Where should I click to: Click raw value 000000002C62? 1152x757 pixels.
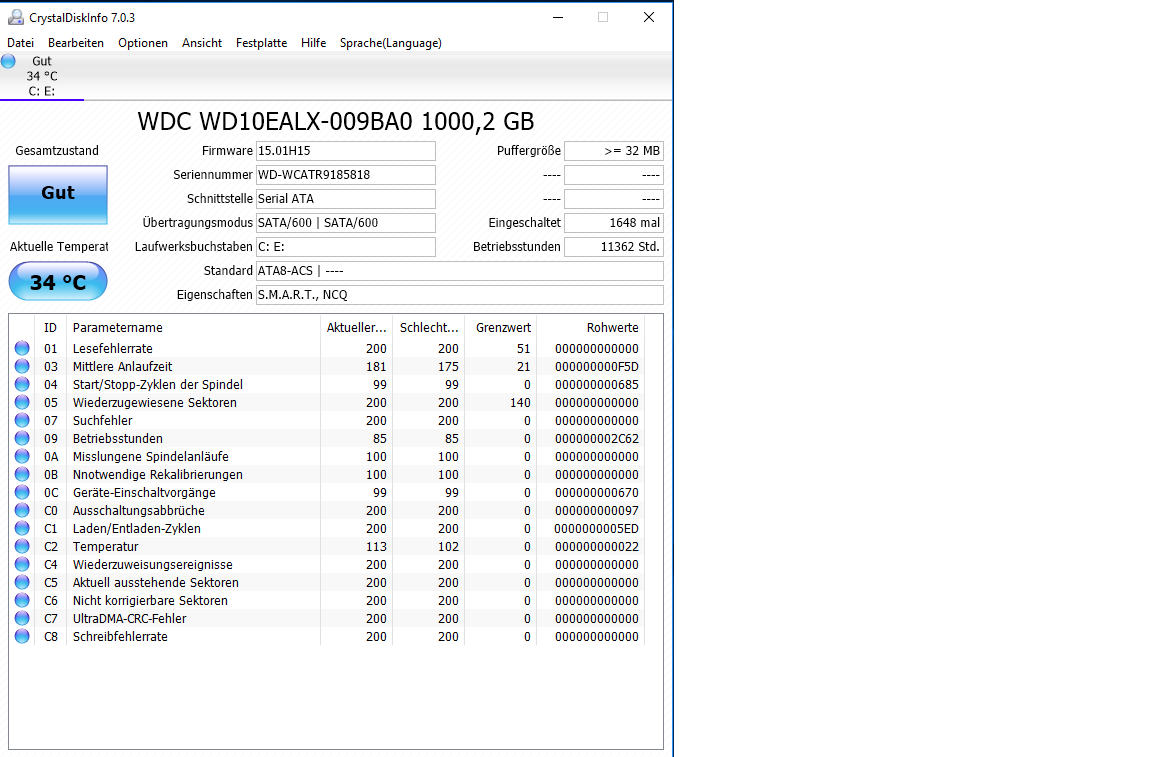point(597,439)
